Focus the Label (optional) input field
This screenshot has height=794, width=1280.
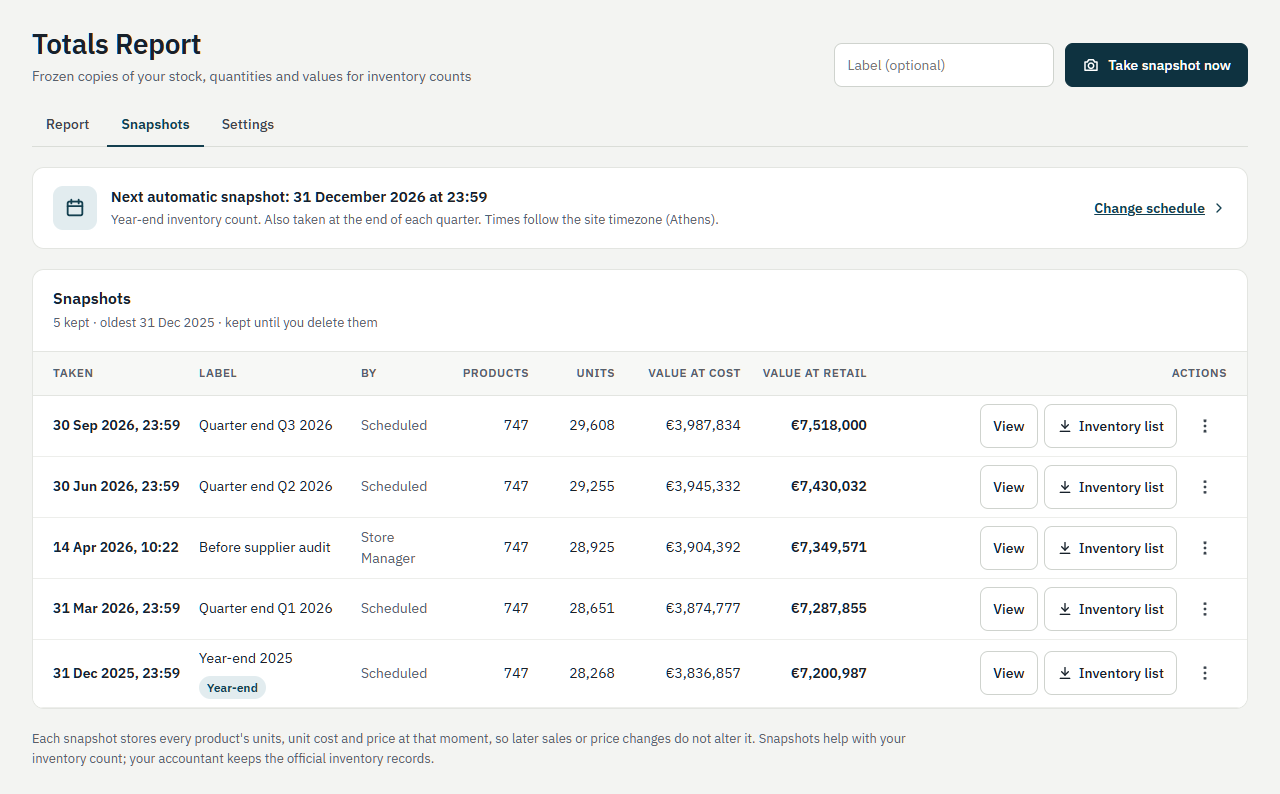click(944, 65)
